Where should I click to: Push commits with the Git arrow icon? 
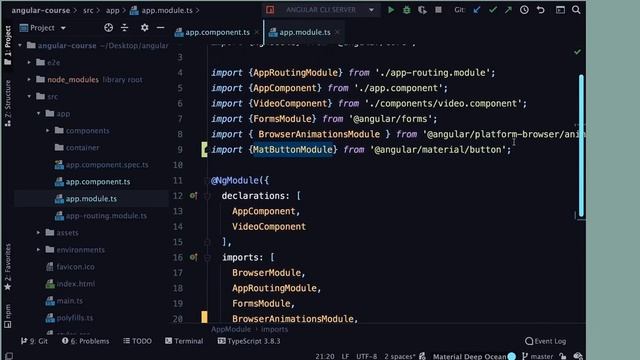click(x=508, y=10)
